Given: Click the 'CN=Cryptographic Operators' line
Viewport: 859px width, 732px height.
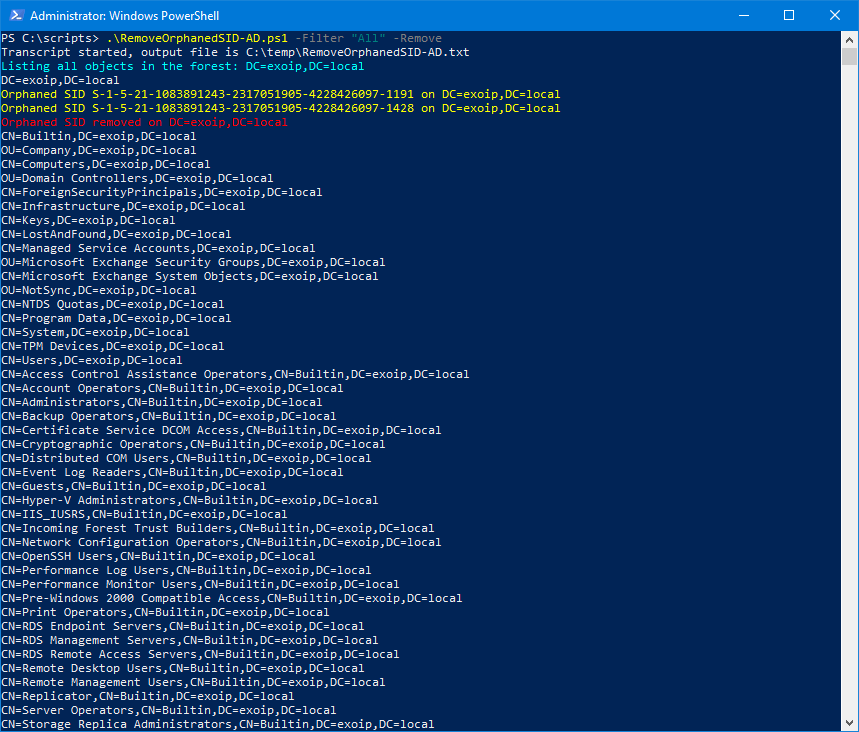Looking at the screenshot, I should tap(193, 444).
